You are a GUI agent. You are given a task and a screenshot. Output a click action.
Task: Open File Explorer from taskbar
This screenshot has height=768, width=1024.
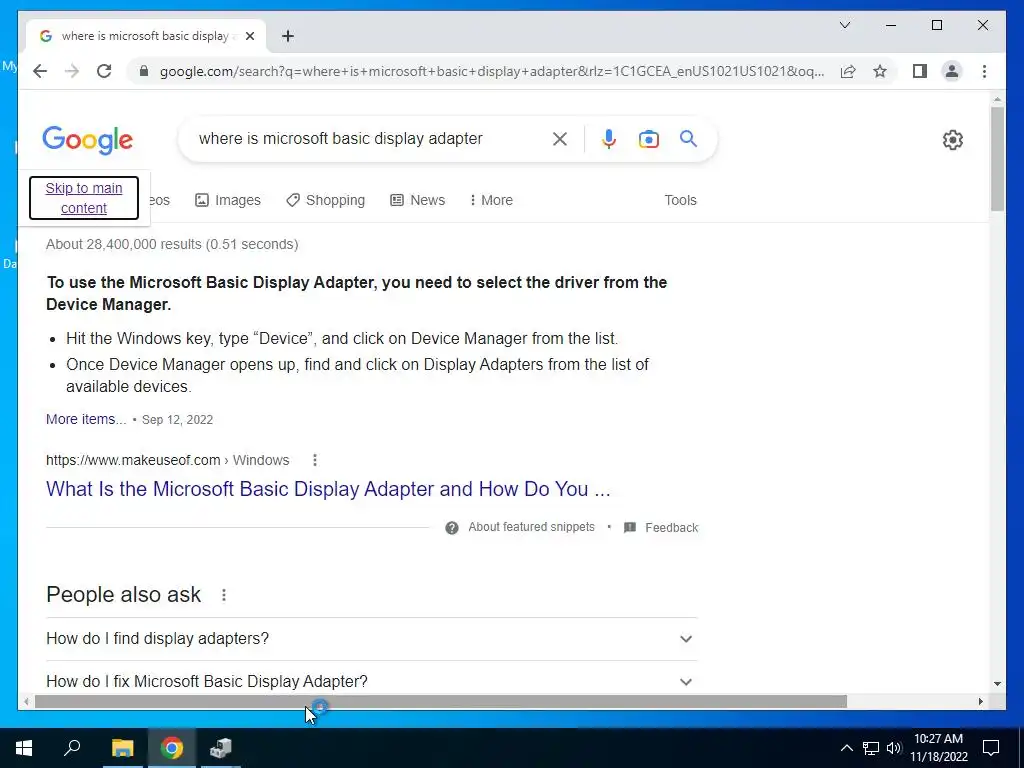pyautogui.click(x=122, y=748)
